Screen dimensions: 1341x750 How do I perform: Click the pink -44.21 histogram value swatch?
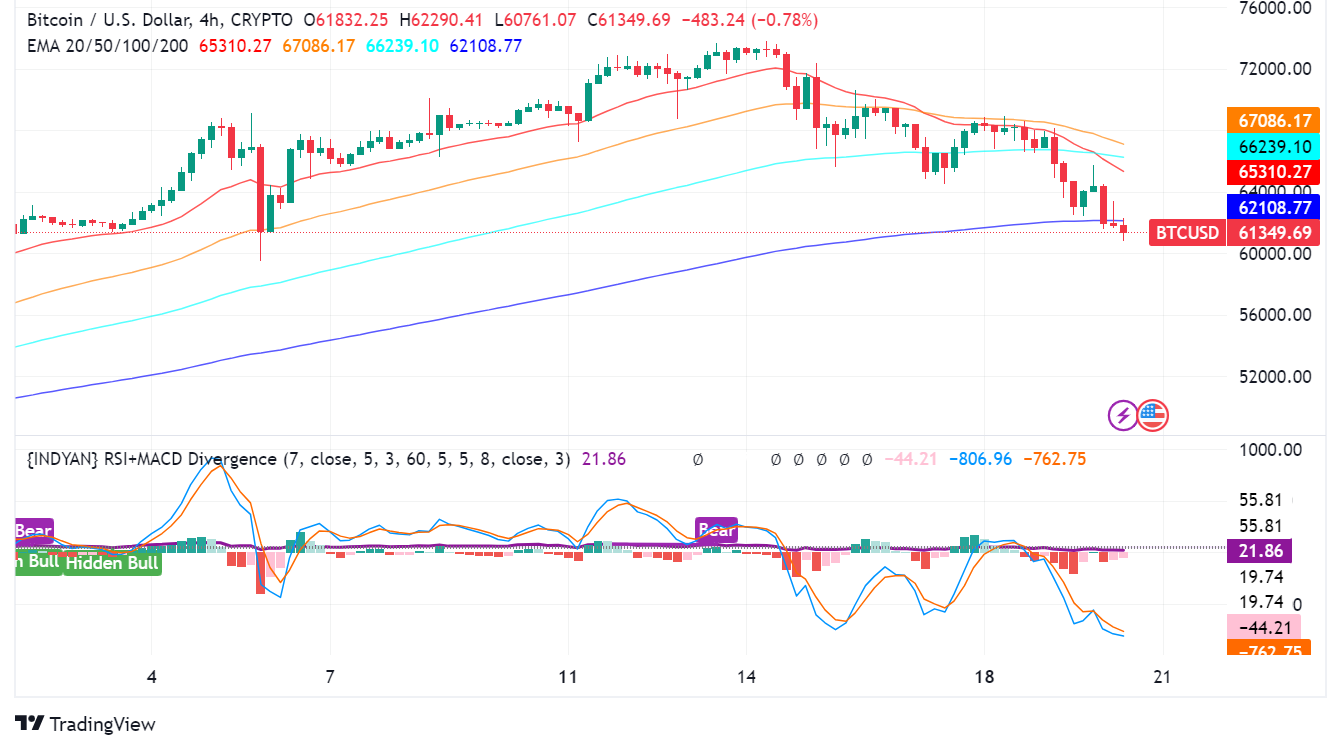coord(1265,627)
